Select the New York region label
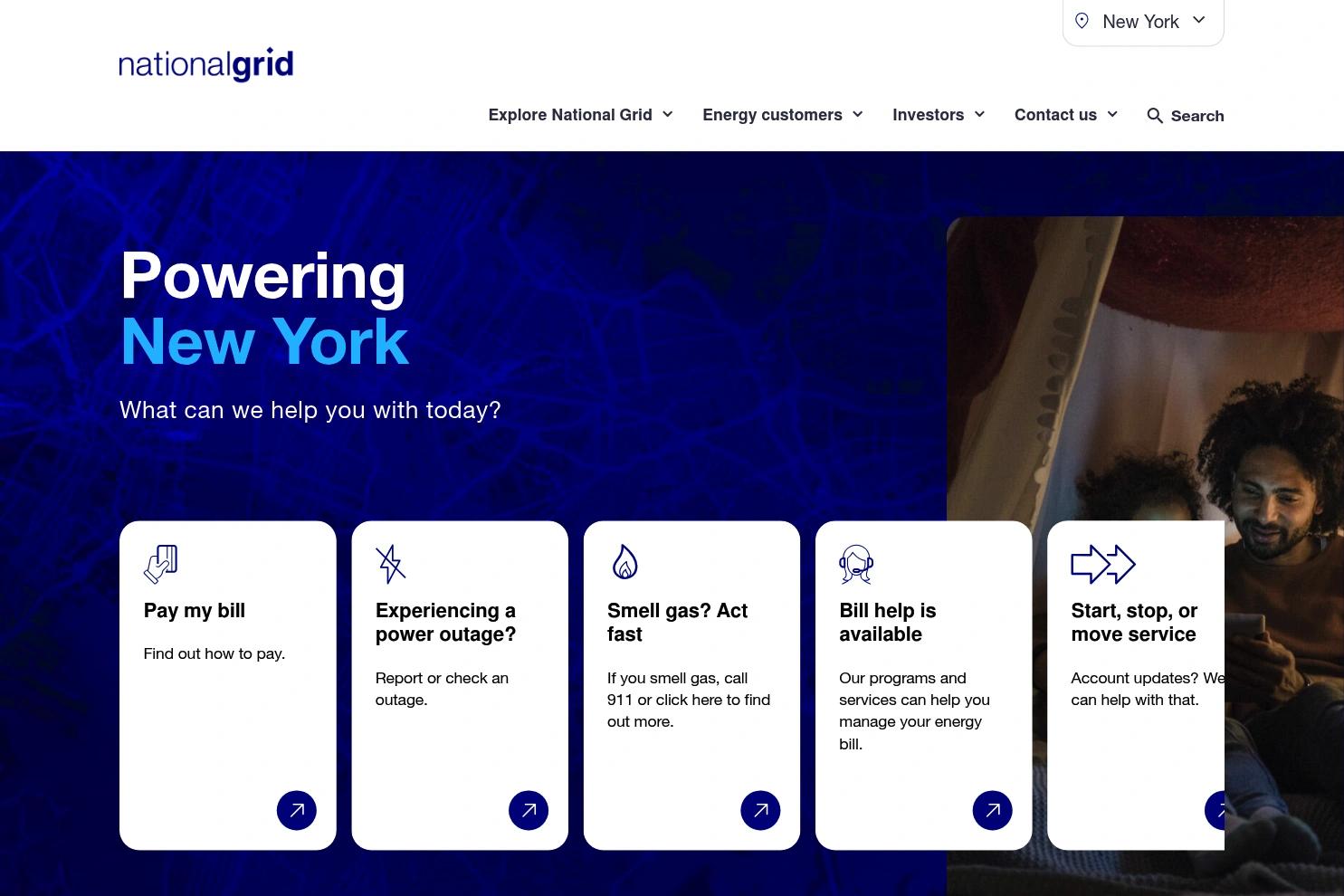1344x896 pixels. click(x=1140, y=22)
